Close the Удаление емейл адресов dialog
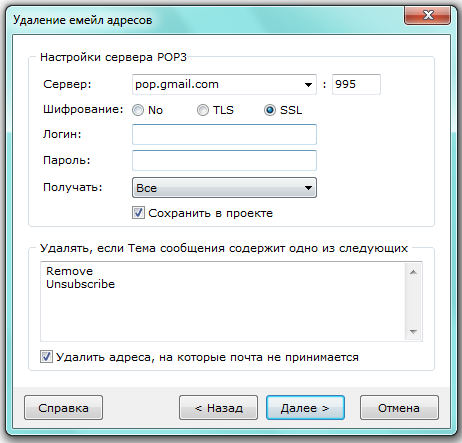The height and width of the screenshot is (443, 462). (427, 15)
